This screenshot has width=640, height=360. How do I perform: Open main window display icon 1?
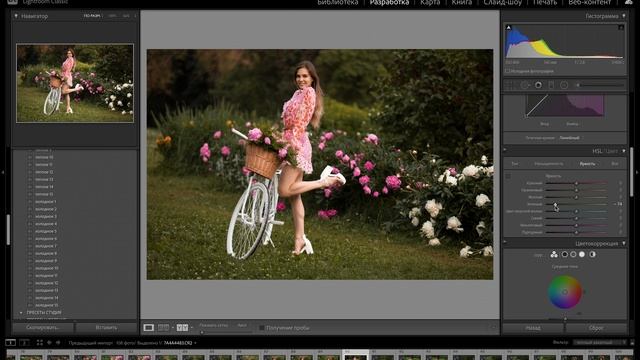click(10, 342)
